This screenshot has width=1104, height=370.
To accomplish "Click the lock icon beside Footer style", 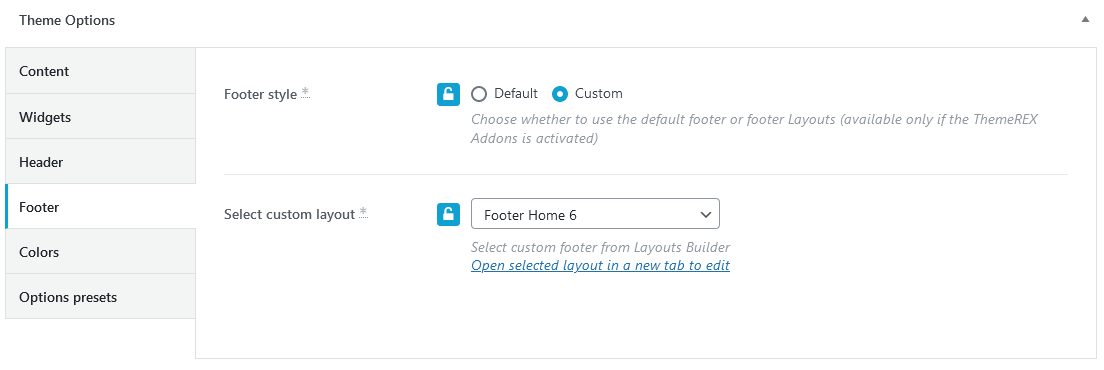I will (x=448, y=94).
